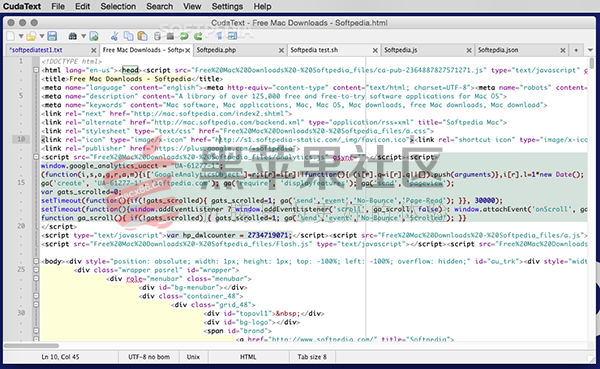Collapse the span id brand fold
Image resolution: width=600 pixels, height=369 pixels.
36,331
